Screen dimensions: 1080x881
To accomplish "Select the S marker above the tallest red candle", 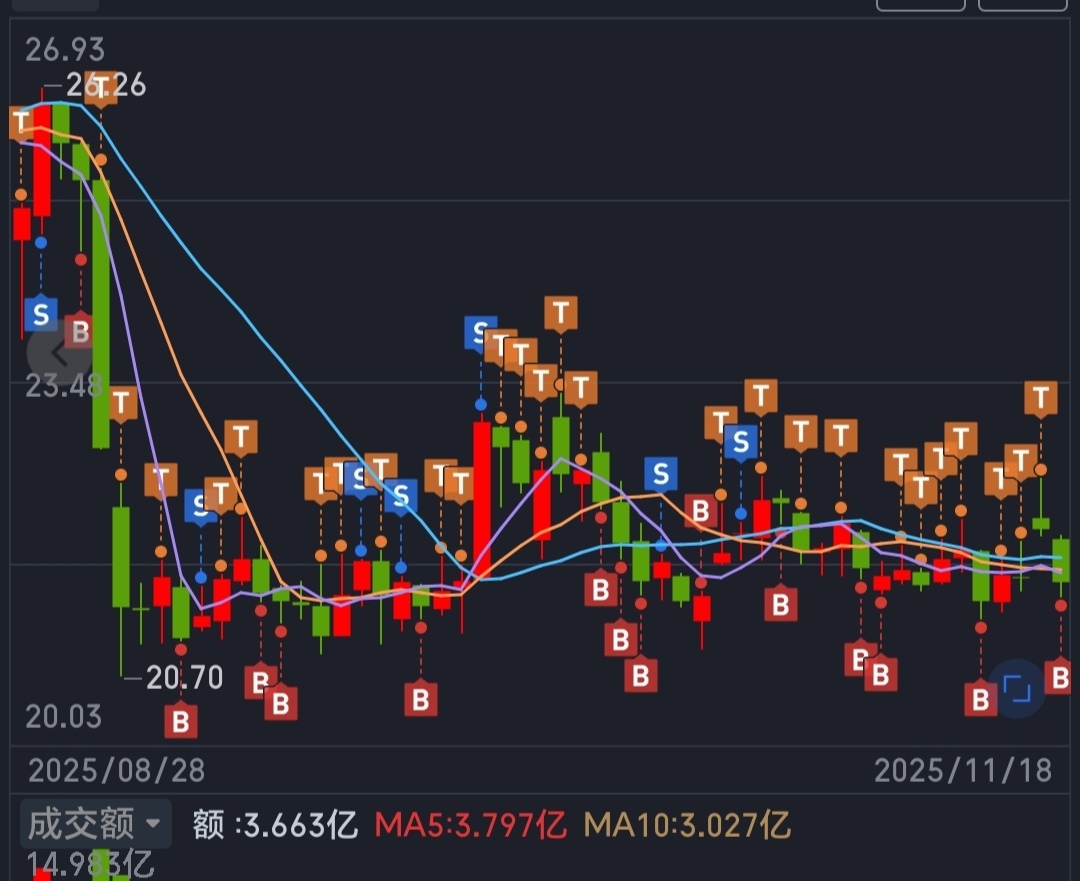I will pos(481,334).
